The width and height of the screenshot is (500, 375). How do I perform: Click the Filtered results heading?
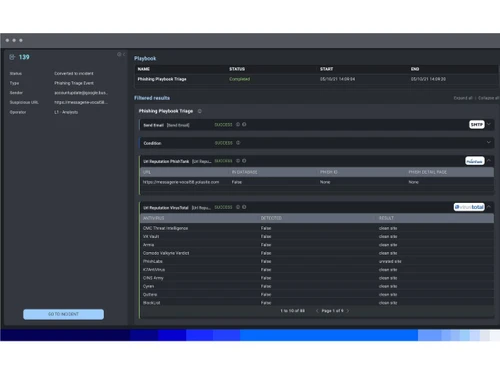click(x=152, y=98)
